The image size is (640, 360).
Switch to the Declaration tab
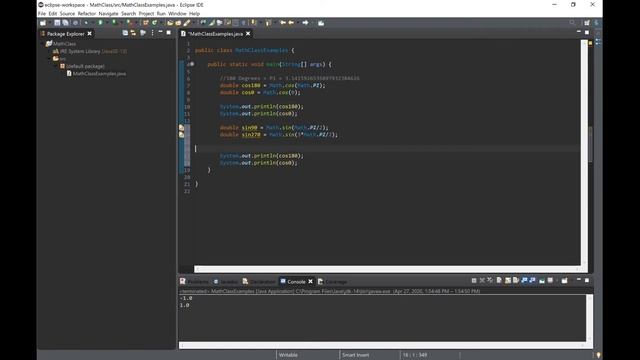pyautogui.click(x=259, y=282)
